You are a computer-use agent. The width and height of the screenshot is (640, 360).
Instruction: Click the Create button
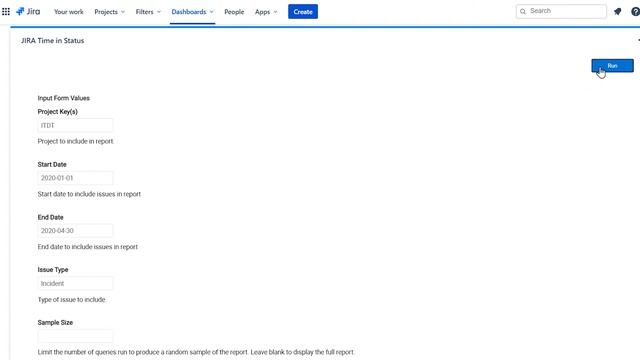[x=303, y=12]
